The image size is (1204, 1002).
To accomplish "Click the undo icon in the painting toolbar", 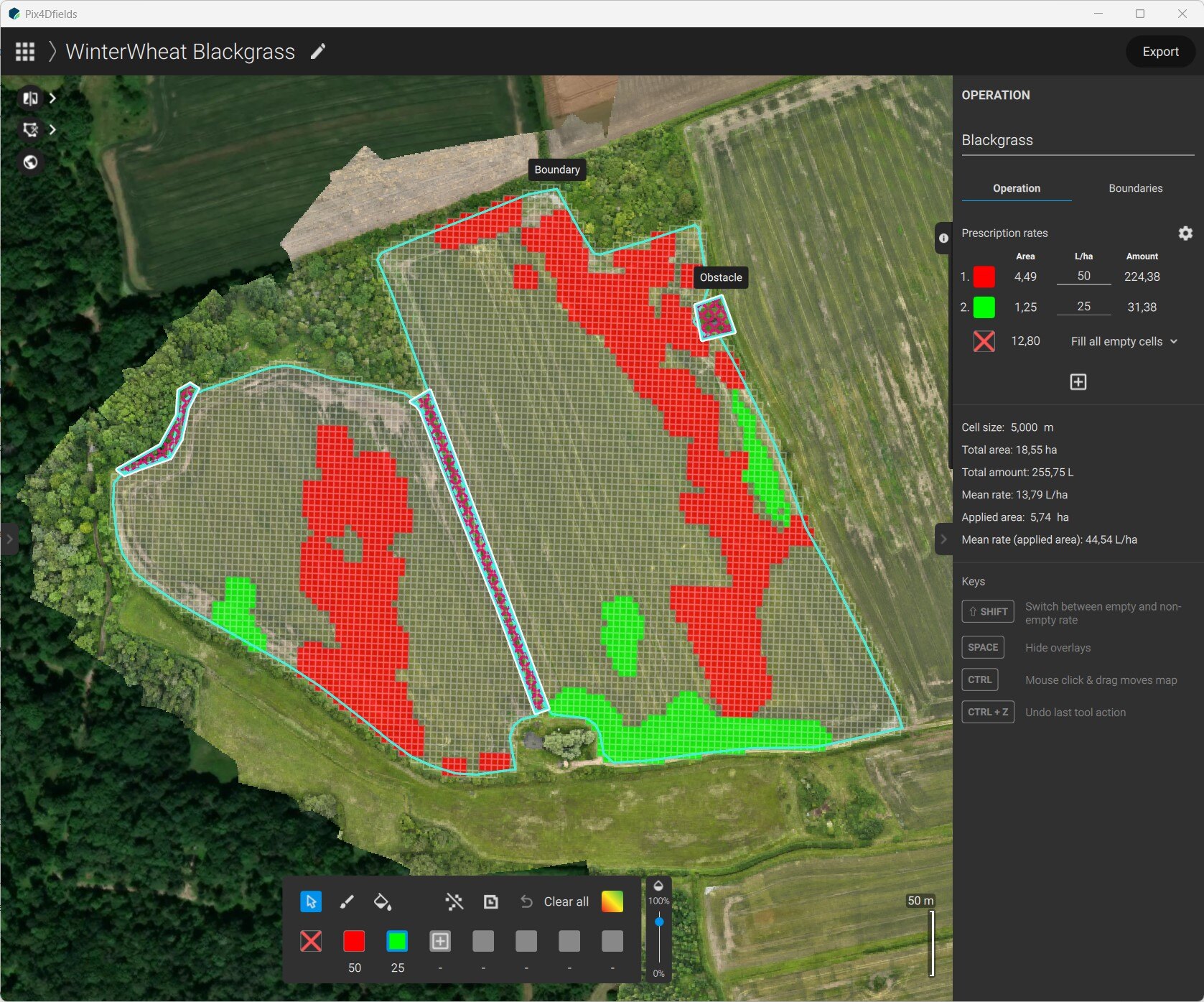I will [x=526, y=902].
